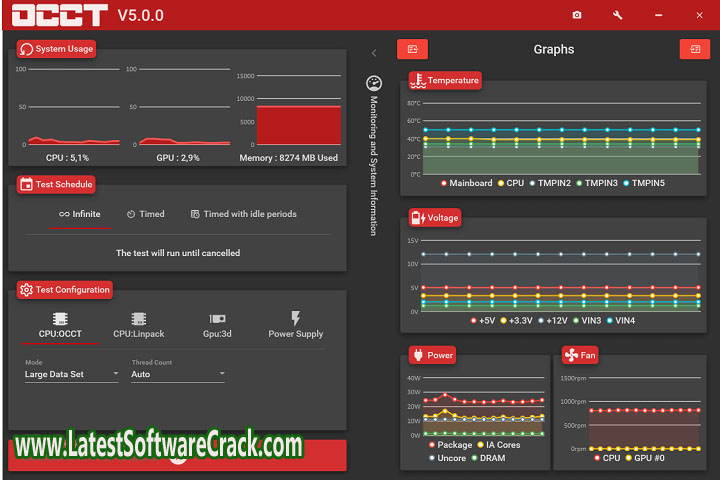Open the Thread Count Auto dropdown
720x480 pixels.
(x=178, y=374)
